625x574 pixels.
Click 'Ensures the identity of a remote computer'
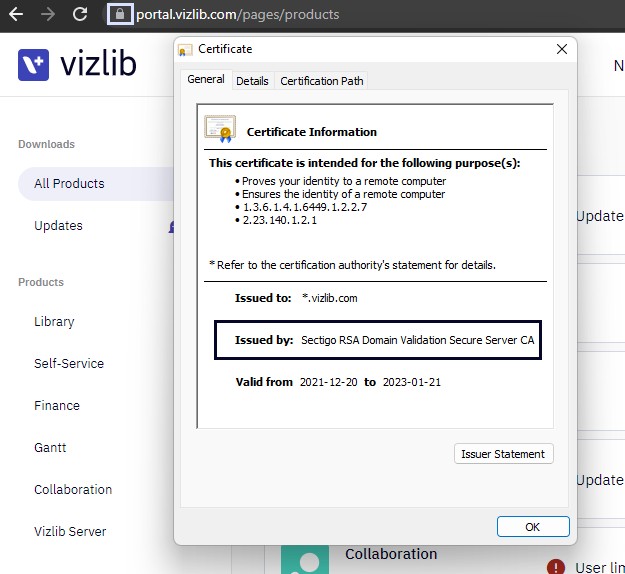click(x=343, y=194)
